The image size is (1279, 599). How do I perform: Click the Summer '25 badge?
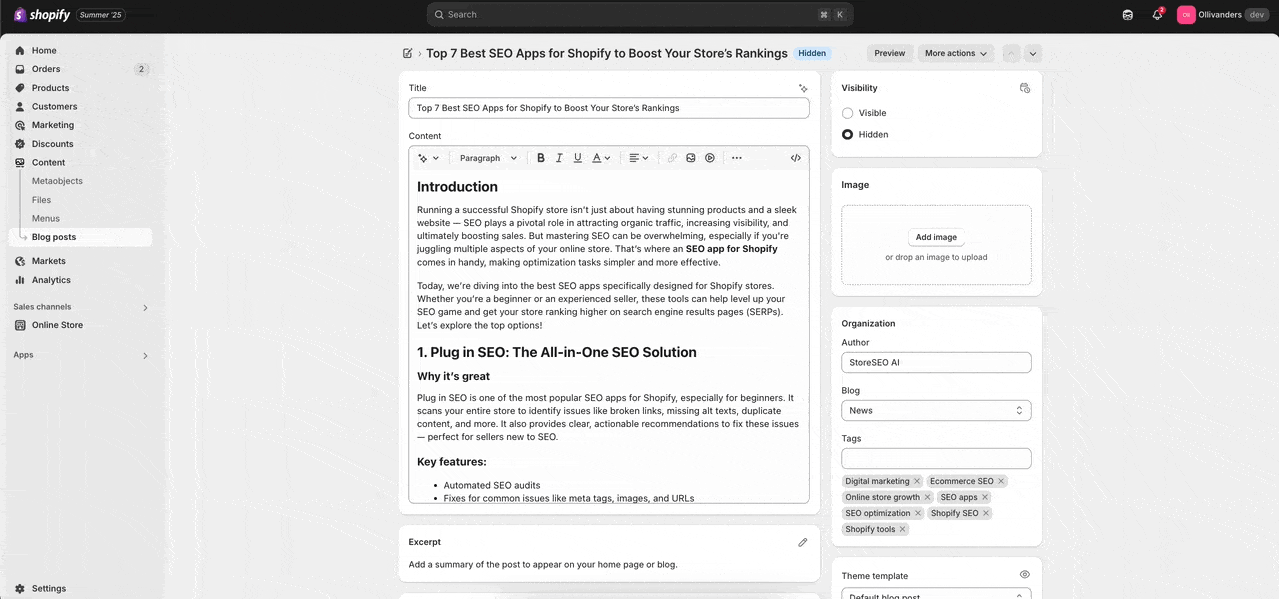tap(100, 15)
